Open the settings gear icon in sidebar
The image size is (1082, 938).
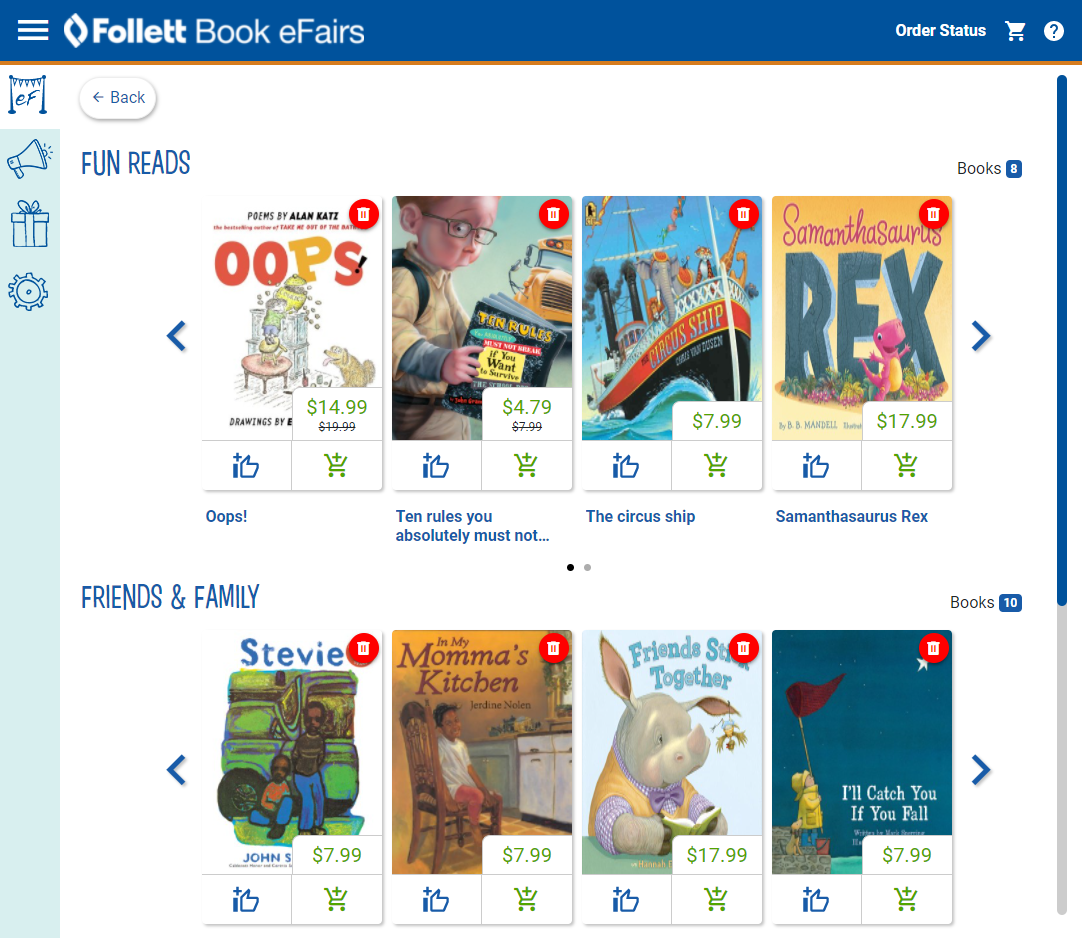[x=29, y=292]
